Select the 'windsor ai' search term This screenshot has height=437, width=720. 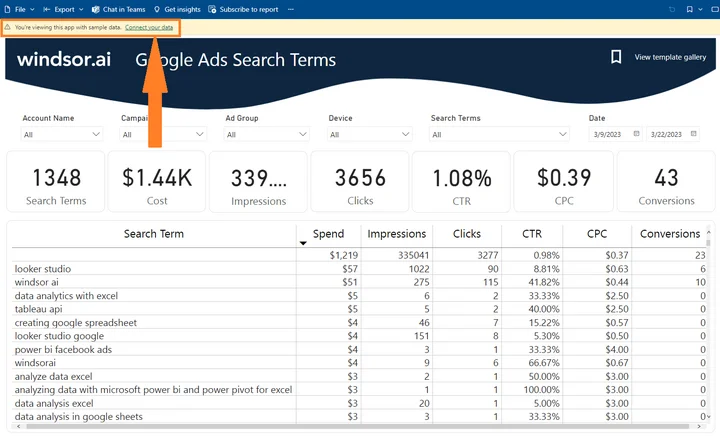(37, 282)
